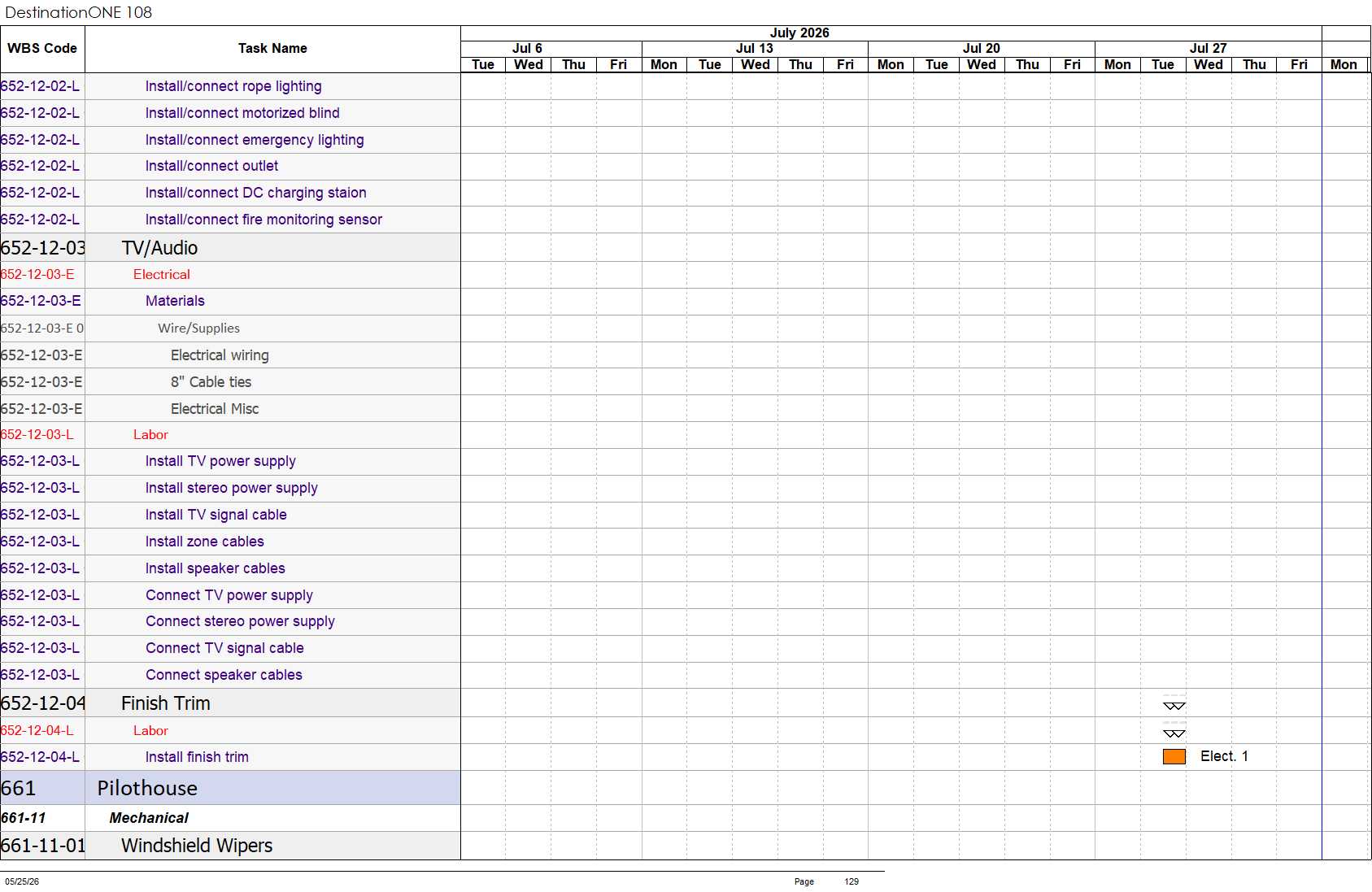Click the Finish Trim summary bar marker
The image size is (1372, 892).
[x=1174, y=706]
